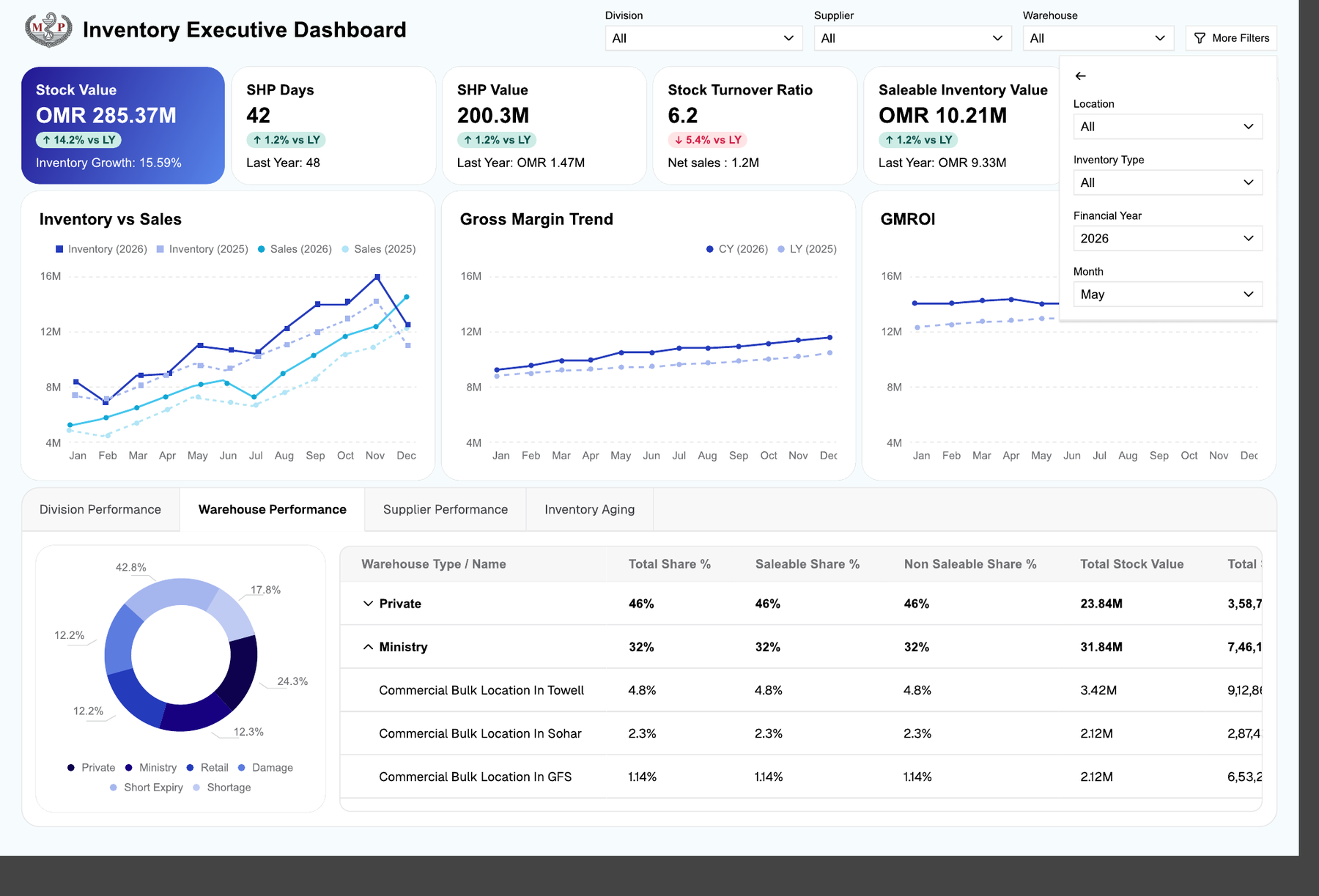The image size is (1319, 896).
Task: Select Commercial Bulk Location In GFS row
Action: (801, 777)
